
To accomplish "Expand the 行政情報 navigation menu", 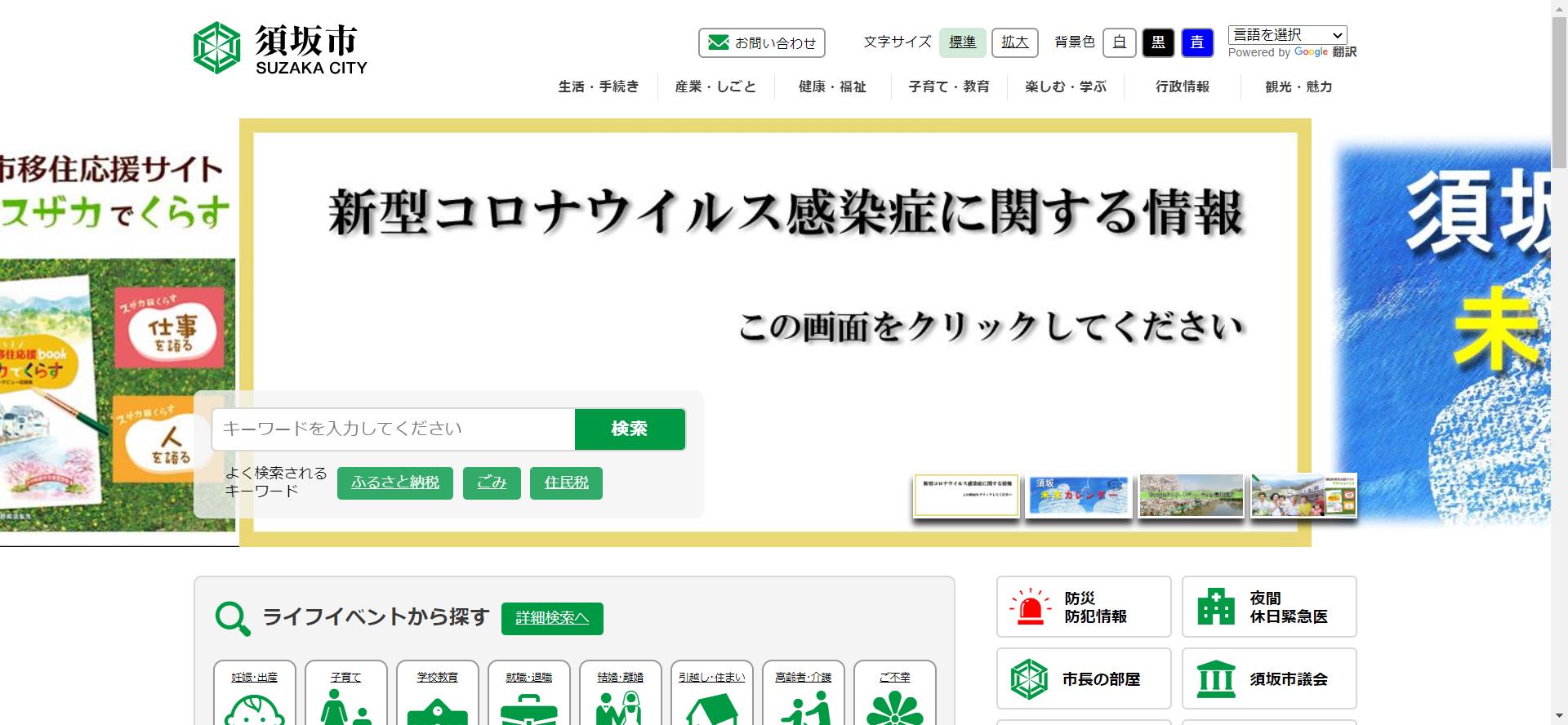I will (1182, 87).
